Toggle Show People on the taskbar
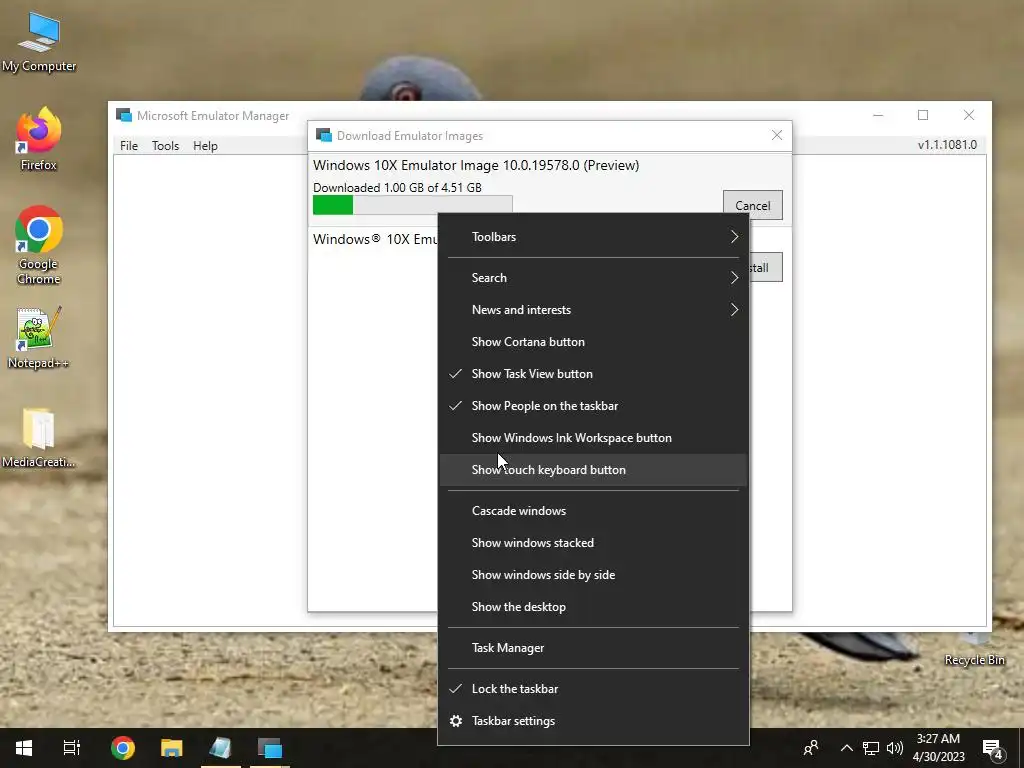Screen dimensions: 1024x768 coord(593,406)
